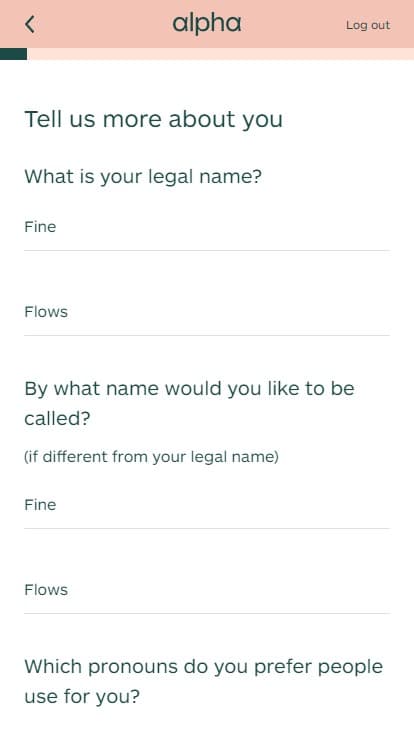The height and width of the screenshot is (736, 414).
Task: Click the 'Which pronouns do you prefer' question
Action: 203,681
